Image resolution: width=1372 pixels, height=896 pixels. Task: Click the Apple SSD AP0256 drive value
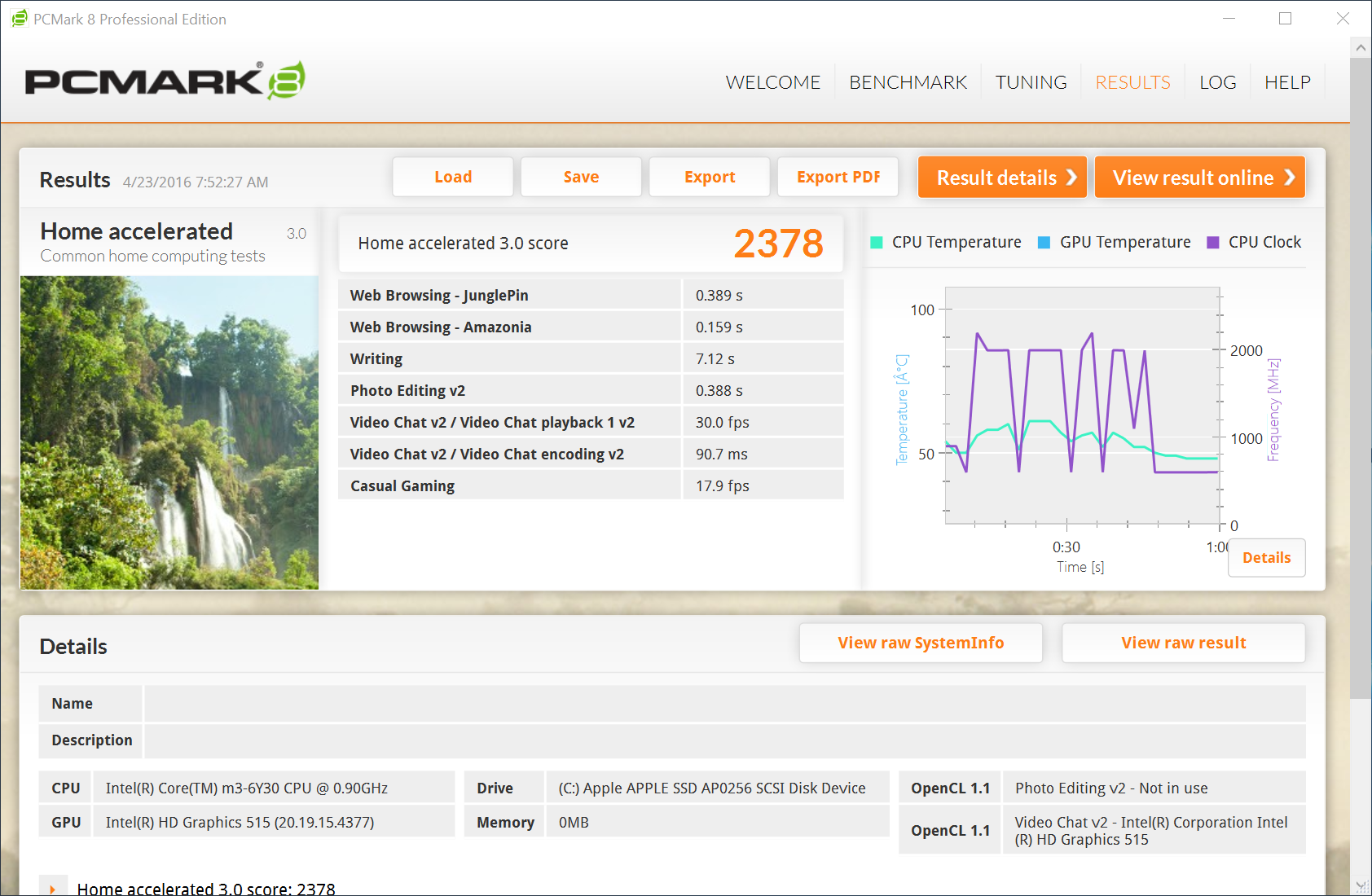[x=712, y=788]
